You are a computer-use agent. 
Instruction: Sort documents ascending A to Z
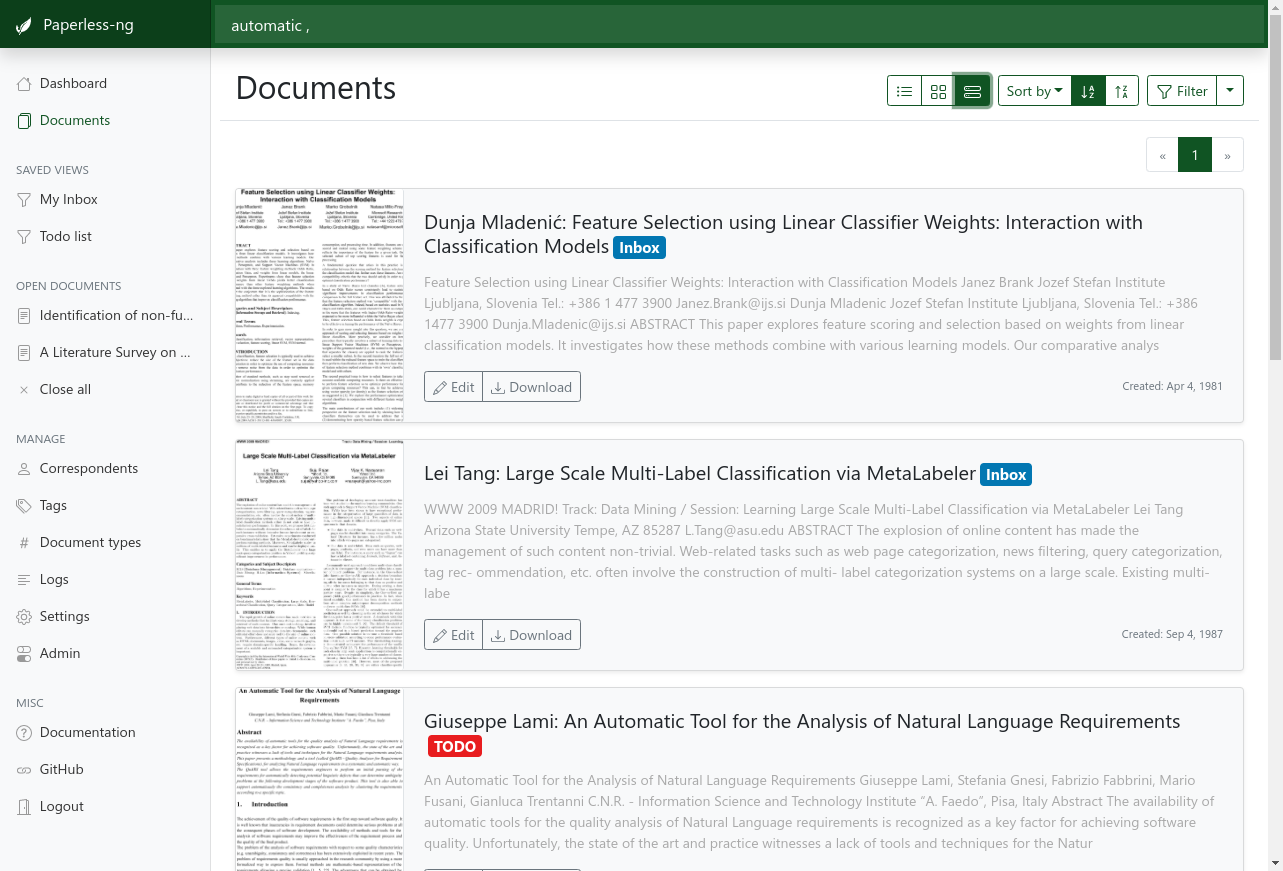pyautogui.click(x=1088, y=91)
